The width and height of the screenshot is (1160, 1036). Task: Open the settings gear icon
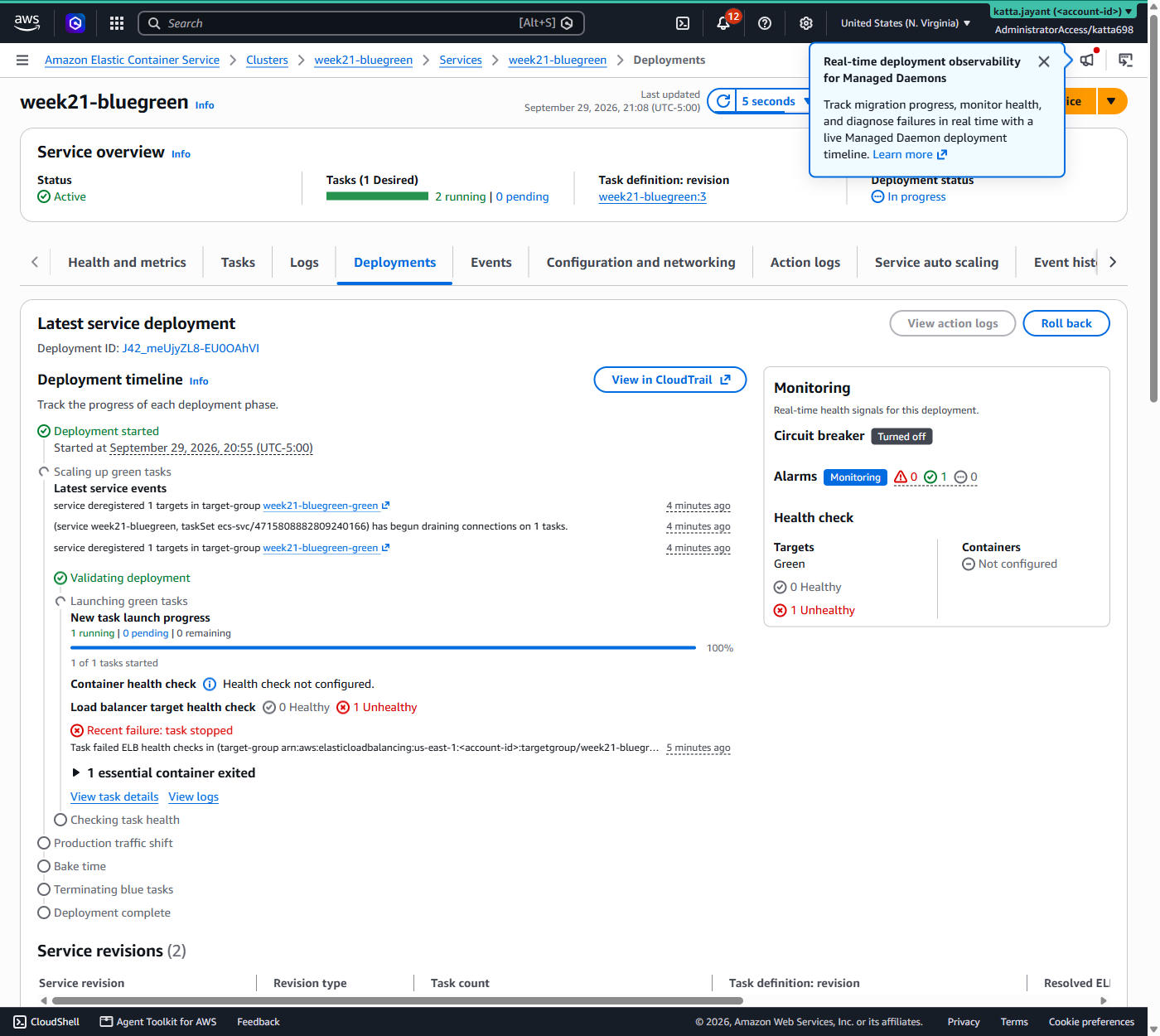pos(805,23)
